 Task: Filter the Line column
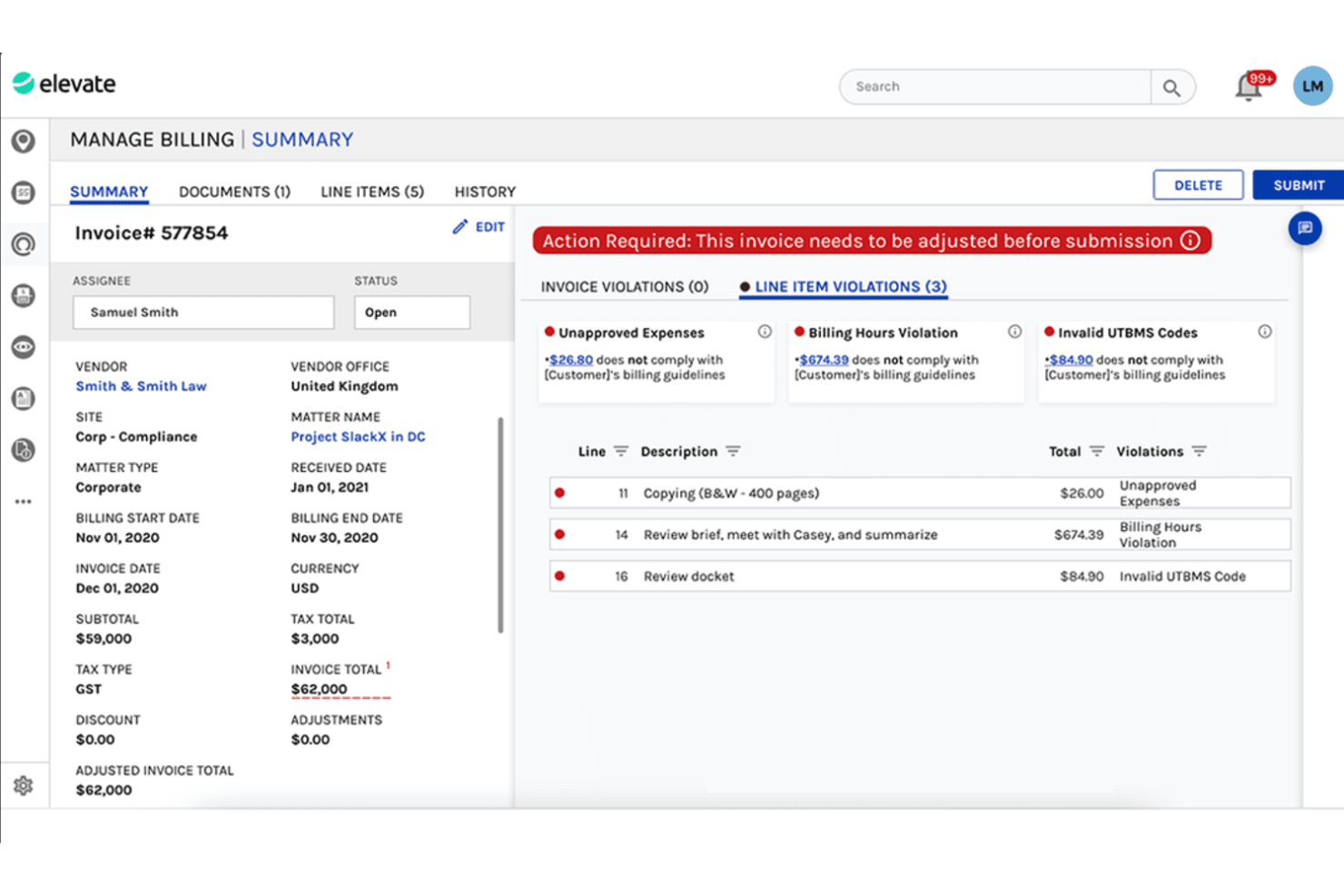pos(621,451)
